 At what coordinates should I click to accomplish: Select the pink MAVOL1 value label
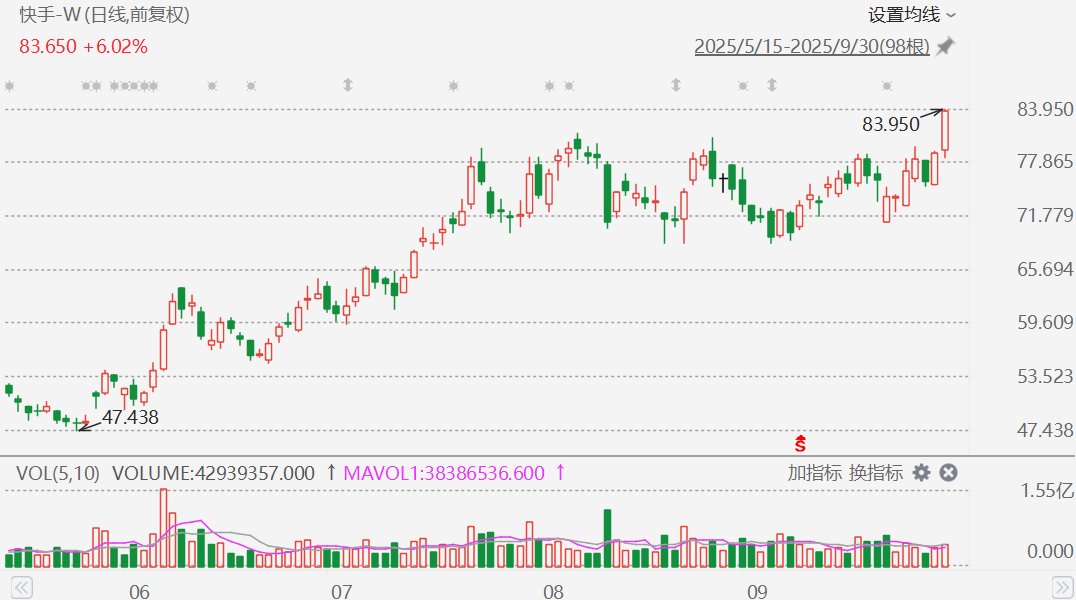447,473
